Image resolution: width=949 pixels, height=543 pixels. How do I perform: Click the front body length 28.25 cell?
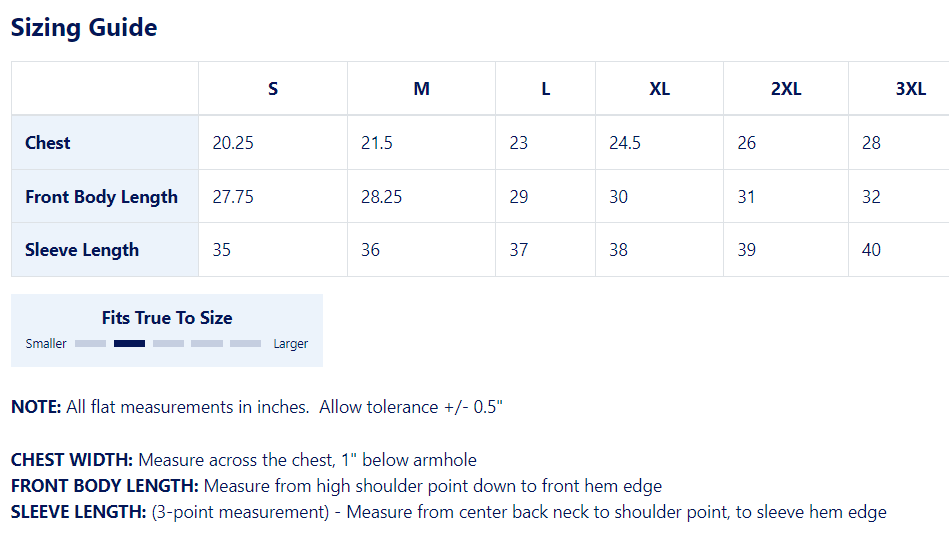381,197
